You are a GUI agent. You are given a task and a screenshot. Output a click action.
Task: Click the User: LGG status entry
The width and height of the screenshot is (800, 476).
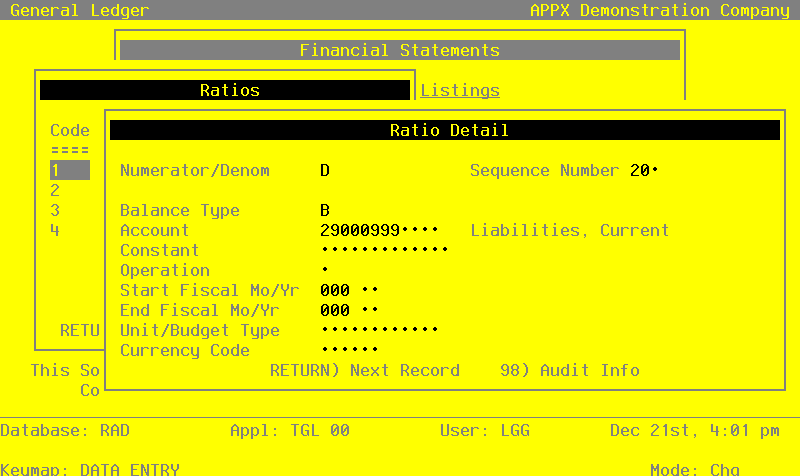pyautogui.click(x=485, y=431)
